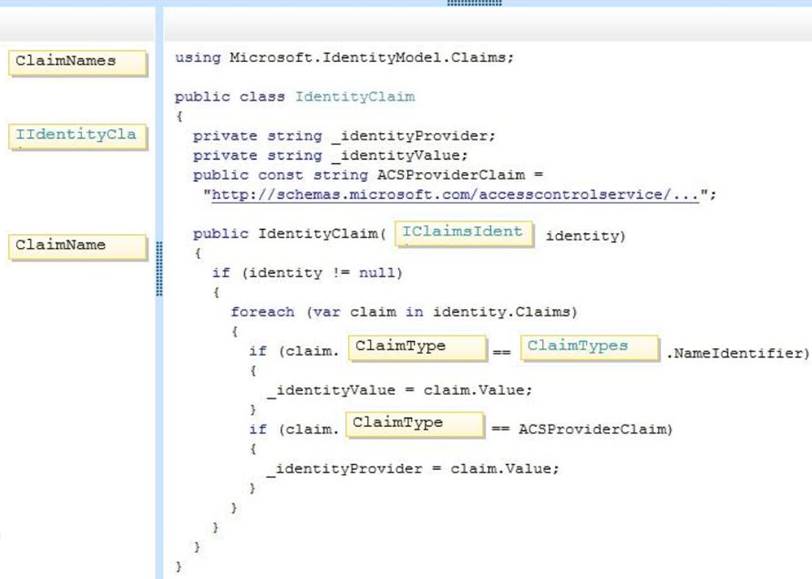Screen dimensions: 812x579
Task: Click the .NameIdentifier text
Action: tap(736, 352)
